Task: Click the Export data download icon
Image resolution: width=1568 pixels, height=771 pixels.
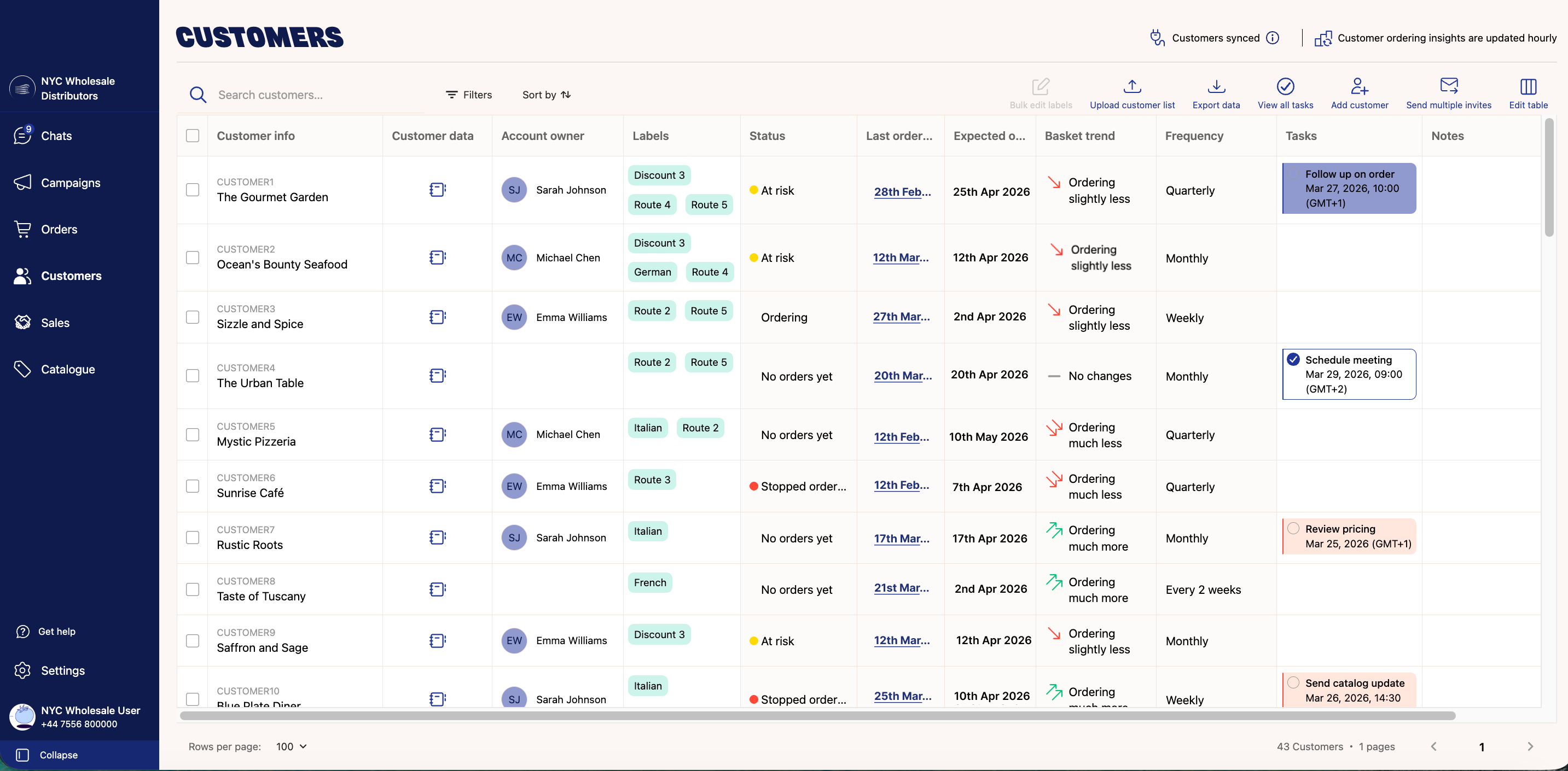Action: pyautogui.click(x=1216, y=86)
